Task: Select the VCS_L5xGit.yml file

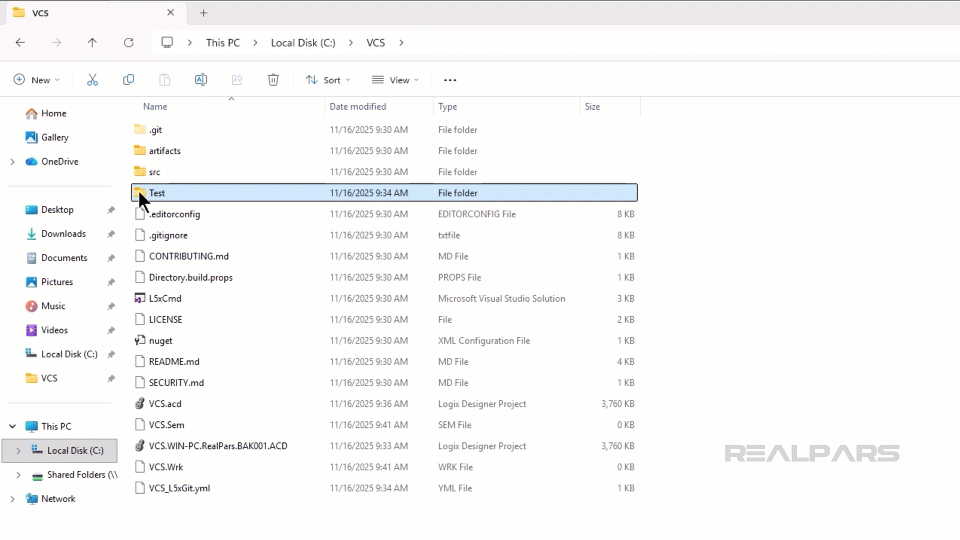Action: (x=384, y=489)
